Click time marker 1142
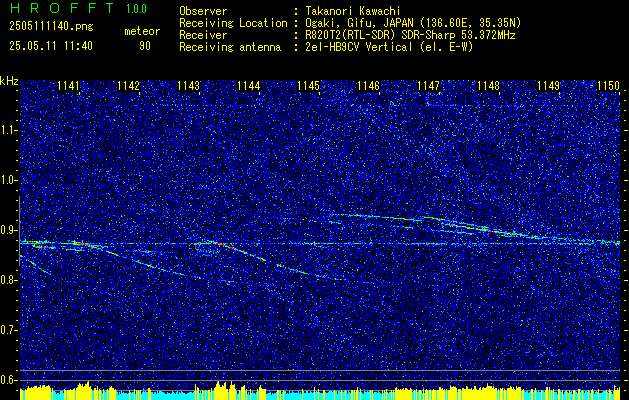The height and width of the screenshot is (400, 629). 128,85
